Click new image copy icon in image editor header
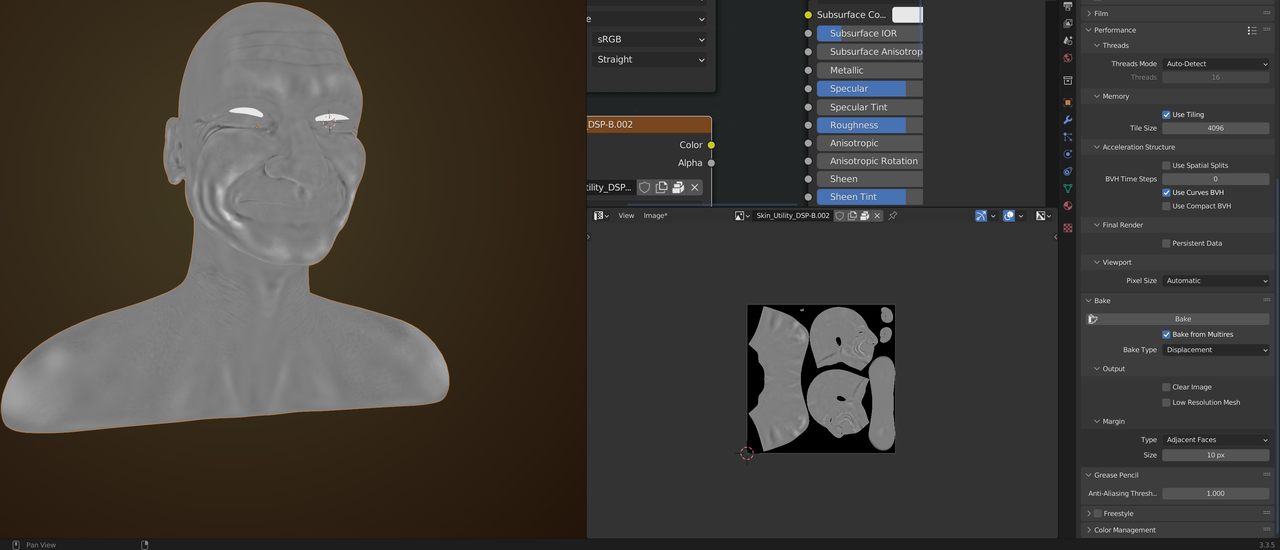Screen dimensions: 1280x550 852,216
